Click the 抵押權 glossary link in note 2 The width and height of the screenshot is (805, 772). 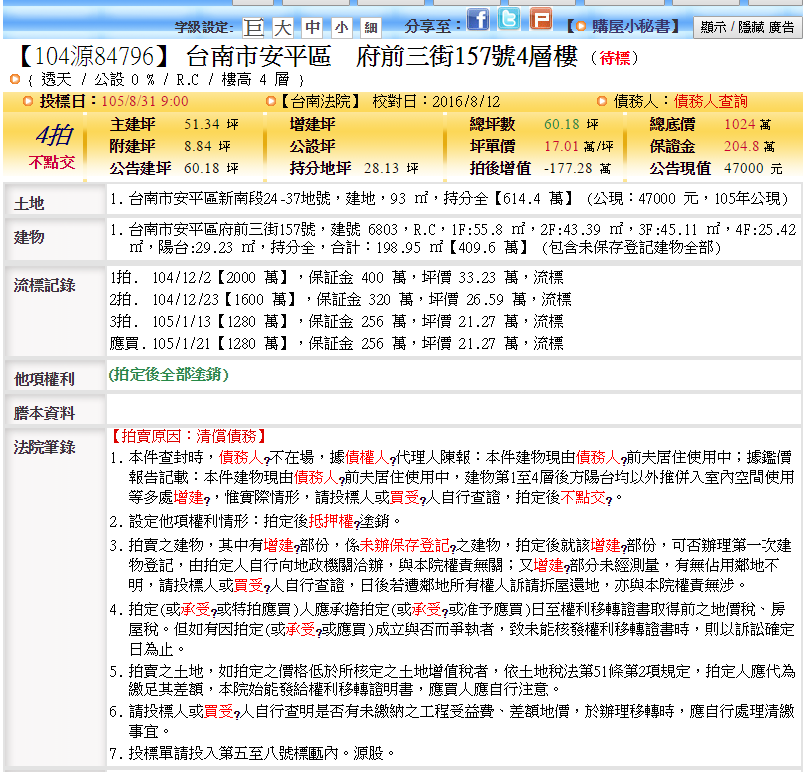[333, 521]
